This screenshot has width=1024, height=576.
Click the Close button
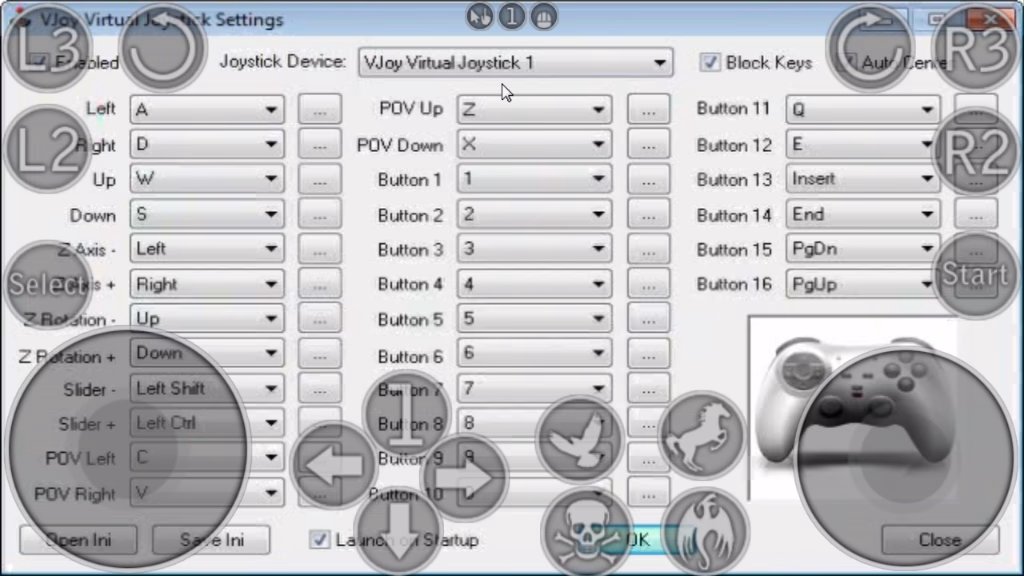940,539
